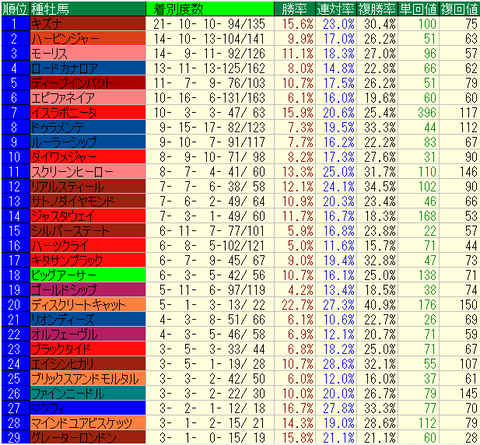Sort by 勝率 column header
This screenshot has height=445, width=480.
click(x=295, y=9)
